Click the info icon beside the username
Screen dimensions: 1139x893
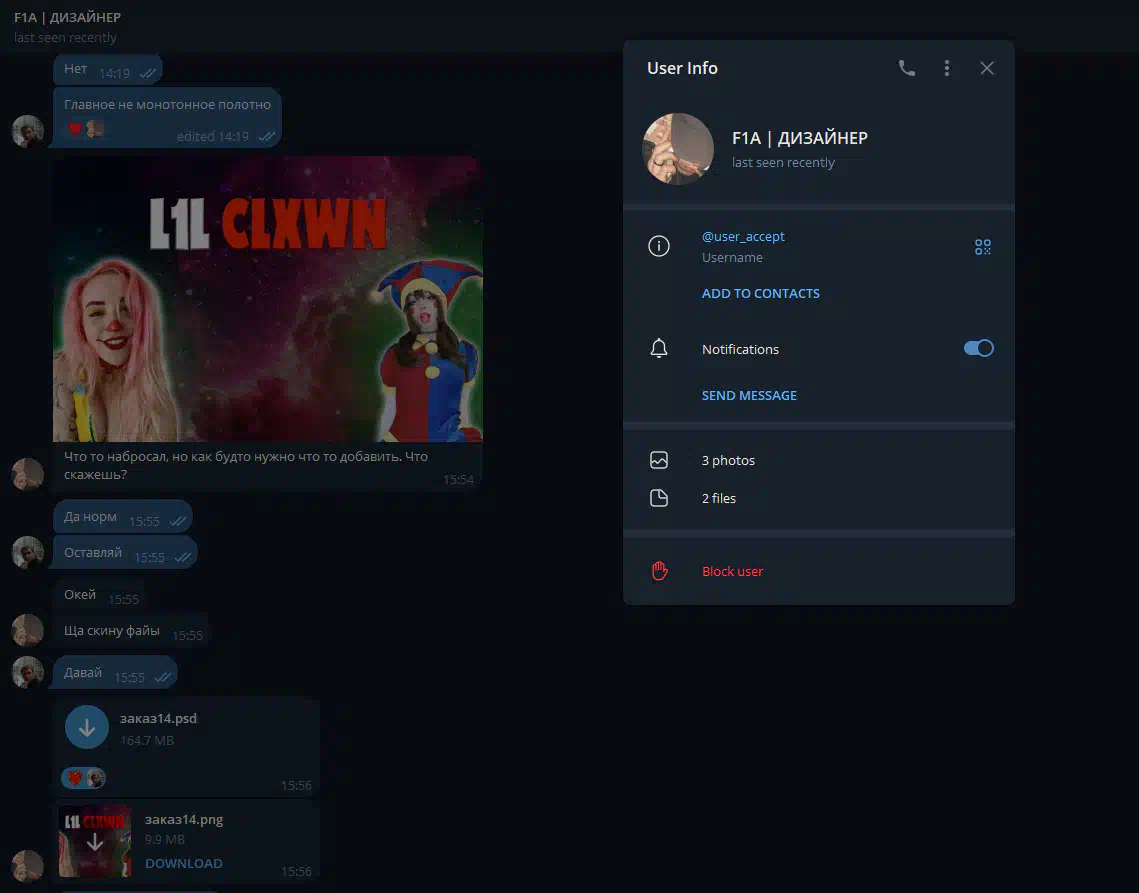point(659,246)
